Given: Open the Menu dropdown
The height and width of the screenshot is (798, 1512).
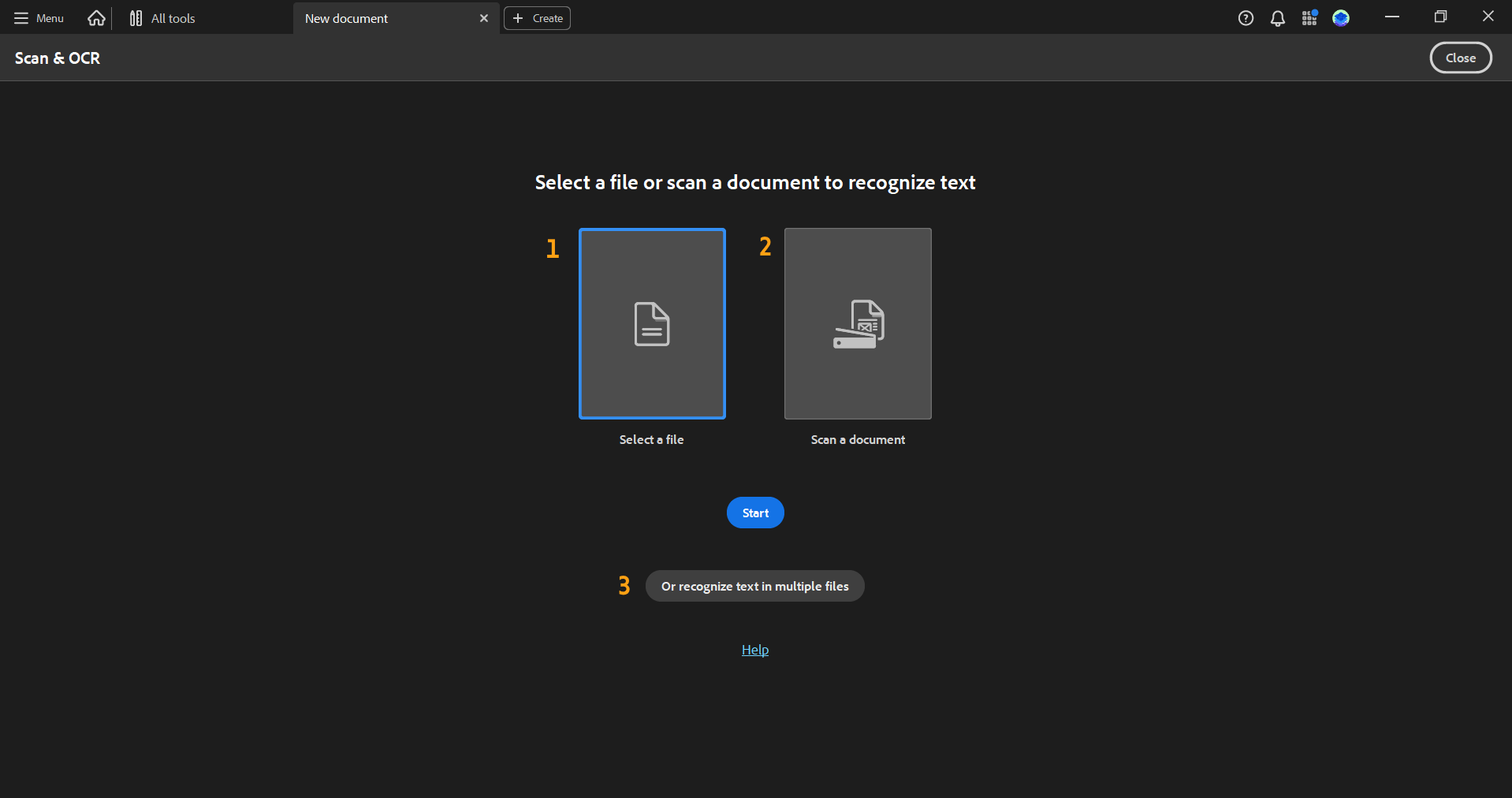Looking at the screenshot, I should tap(37, 17).
